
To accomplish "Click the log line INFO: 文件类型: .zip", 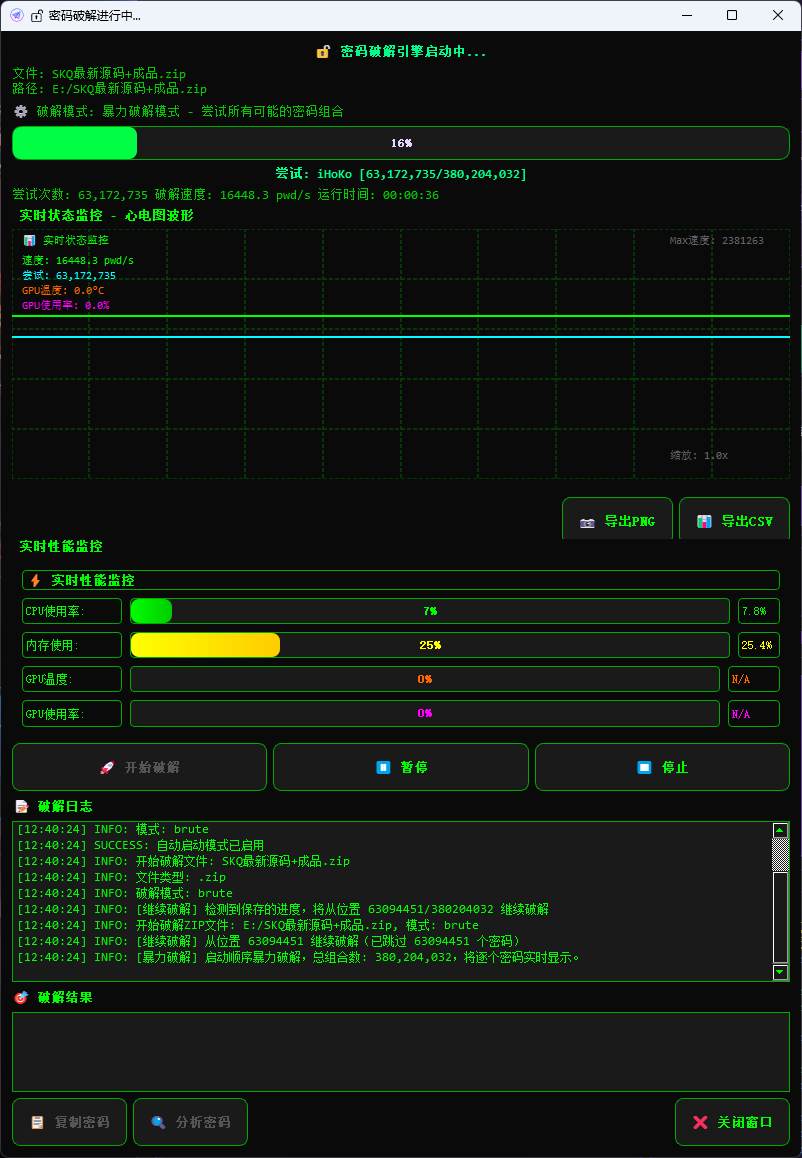I will [x=122, y=877].
